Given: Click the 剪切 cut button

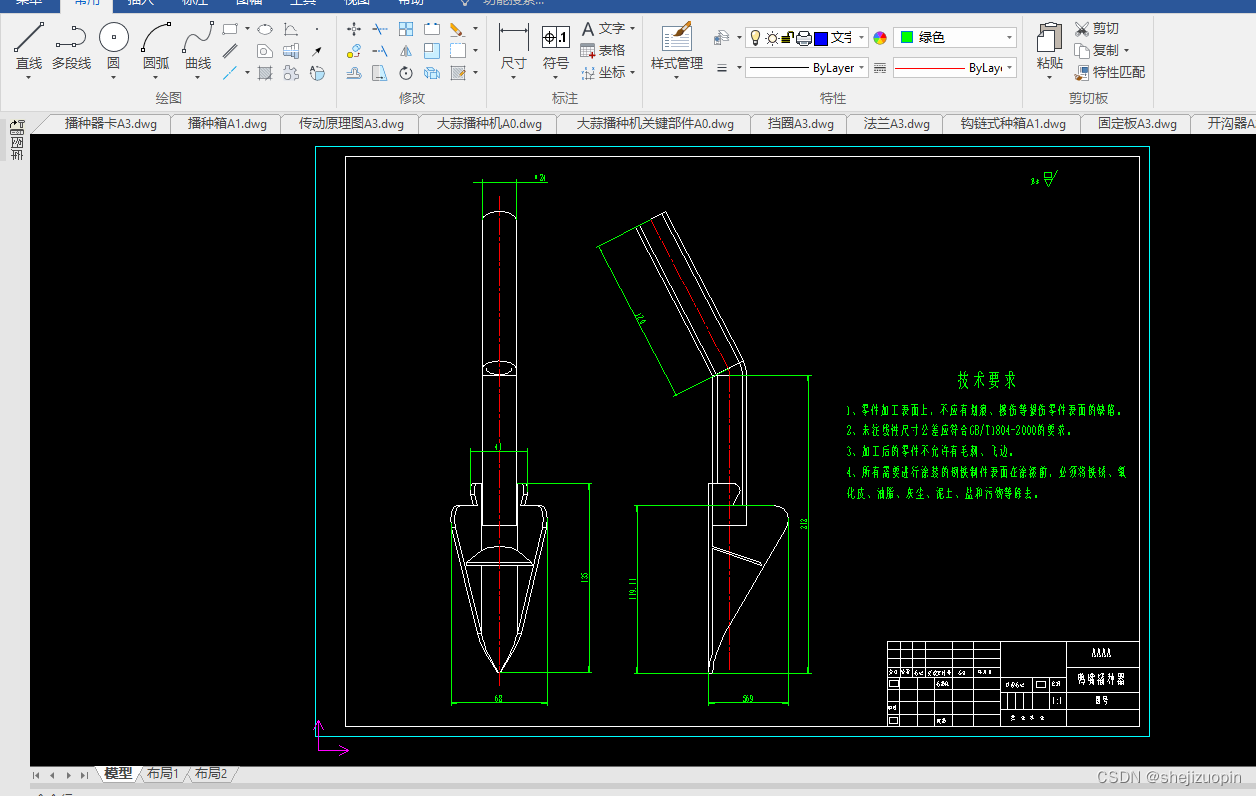Looking at the screenshot, I should [1097, 29].
